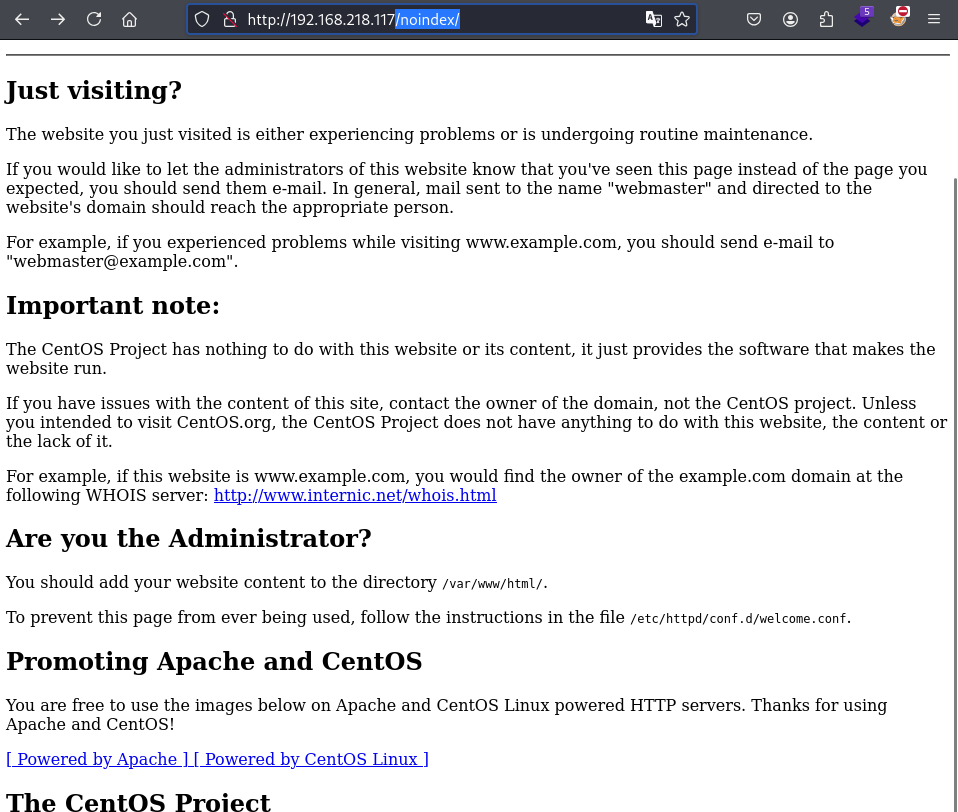The image size is (958, 812).
Task: Click the /var/www/html/ directory path text
Action: [x=492, y=583]
